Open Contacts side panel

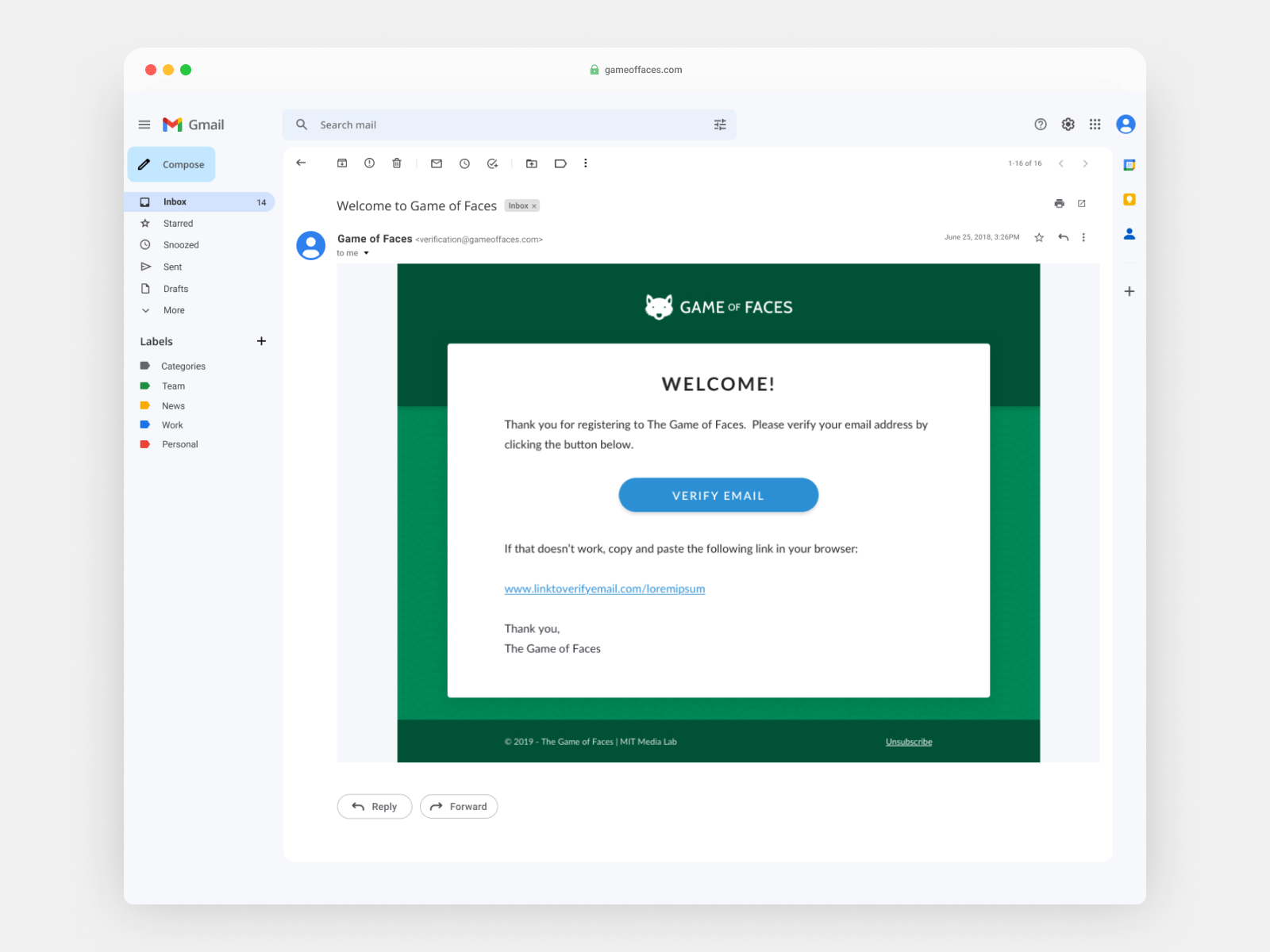1130,234
